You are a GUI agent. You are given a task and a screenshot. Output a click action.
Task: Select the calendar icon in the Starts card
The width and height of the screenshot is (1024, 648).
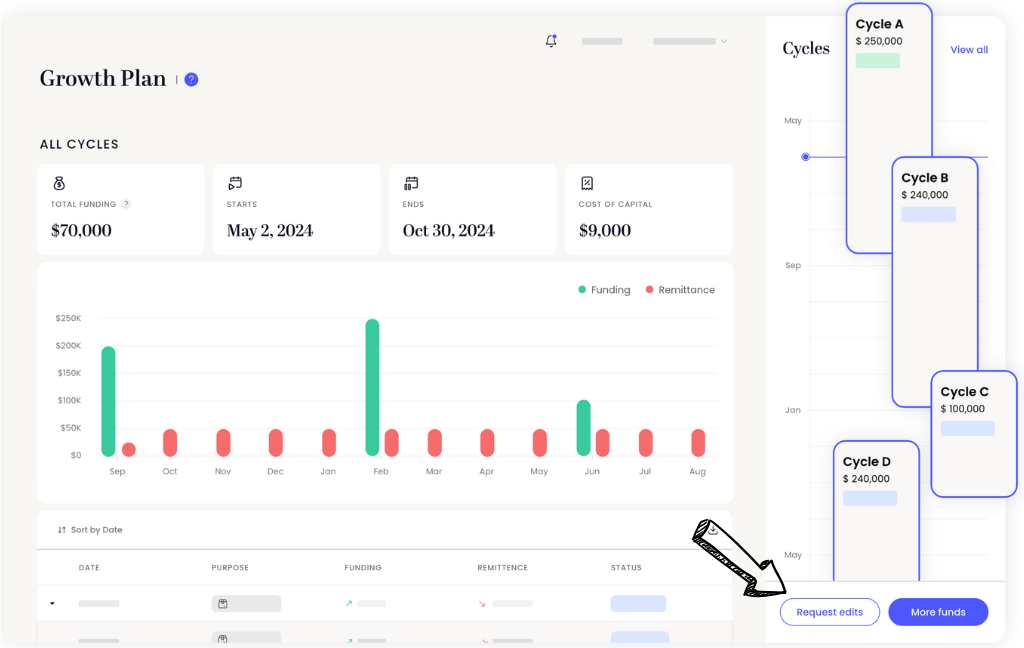coord(234,185)
